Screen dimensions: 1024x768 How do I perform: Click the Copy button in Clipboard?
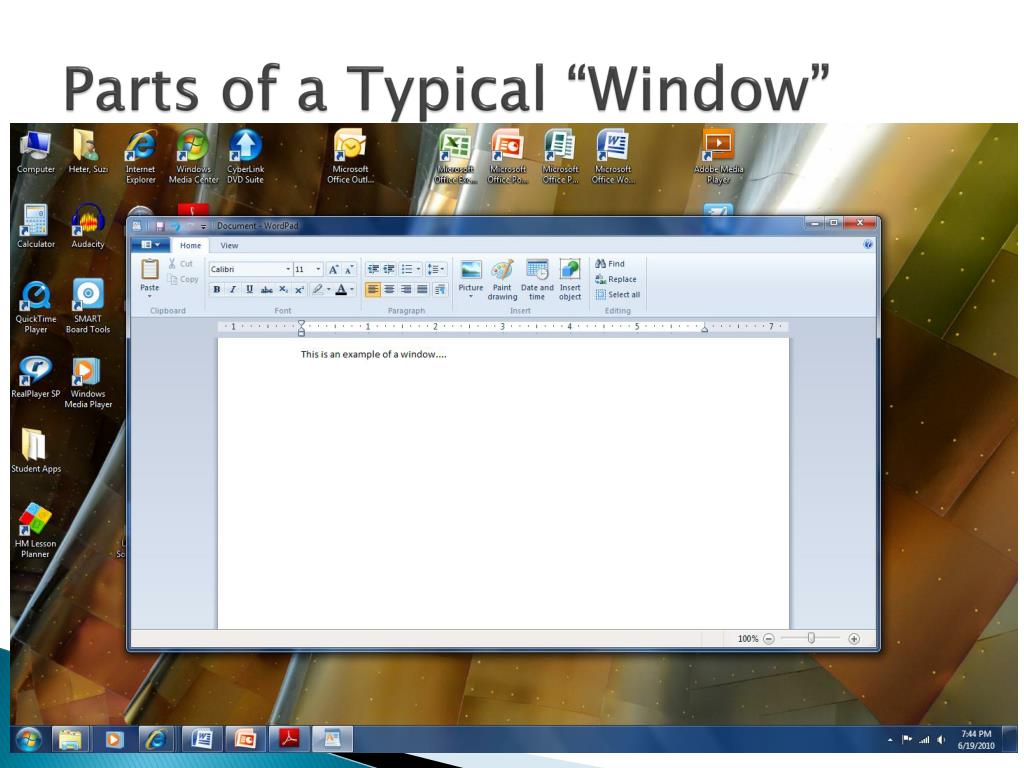182,280
